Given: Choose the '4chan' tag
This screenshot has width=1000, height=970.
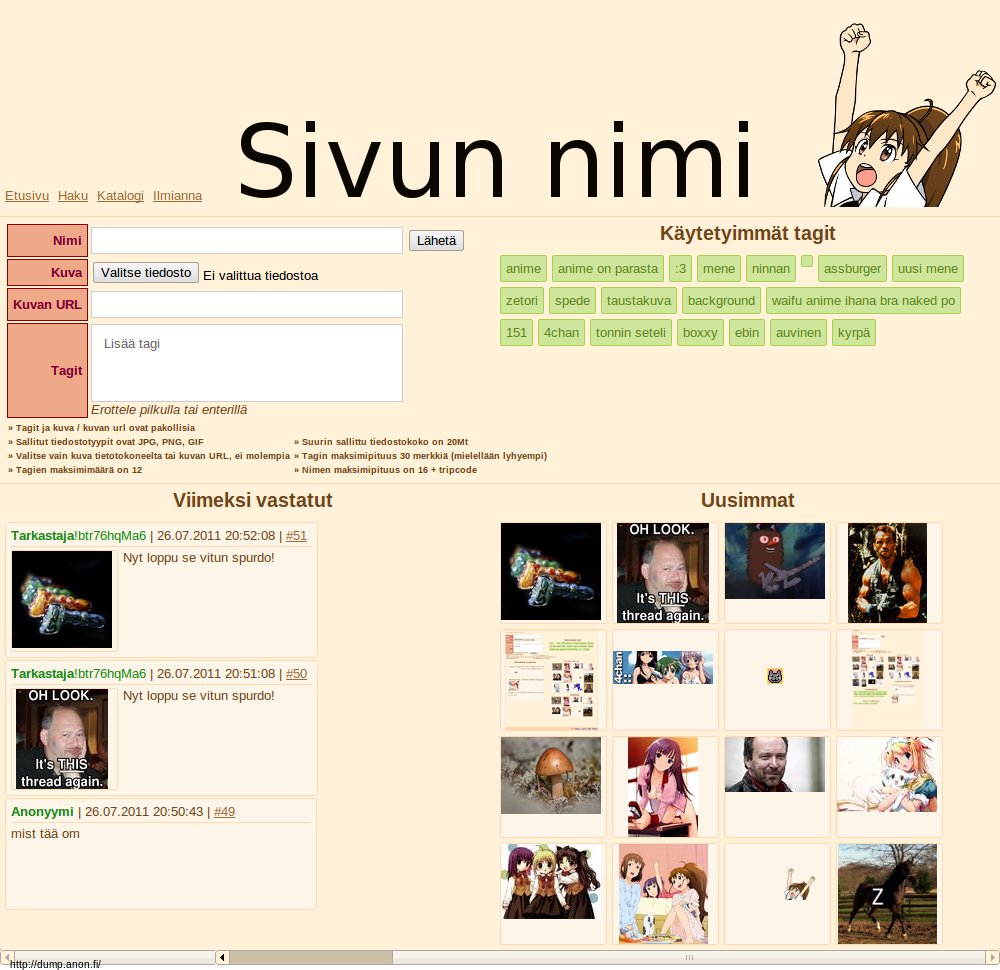Looking at the screenshot, I should click(561, 333).
